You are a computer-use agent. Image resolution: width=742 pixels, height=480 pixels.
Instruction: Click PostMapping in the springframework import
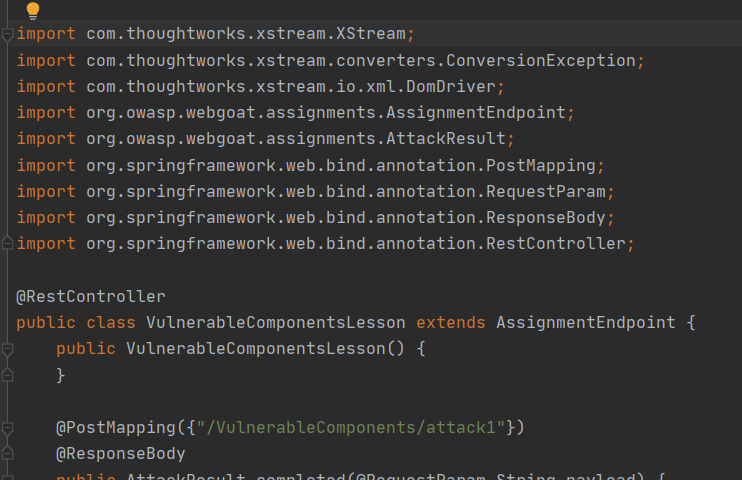click(540, 166)
